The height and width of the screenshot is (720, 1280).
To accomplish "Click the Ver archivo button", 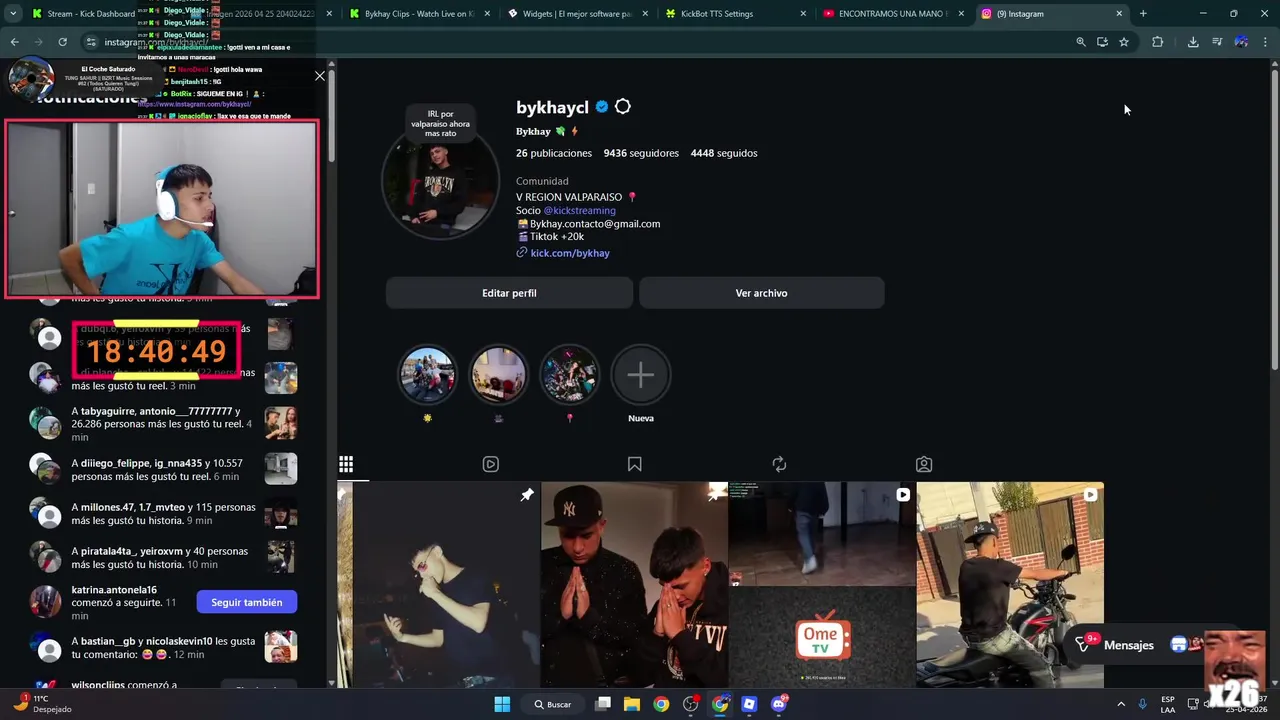I will [x=761, y=293].
